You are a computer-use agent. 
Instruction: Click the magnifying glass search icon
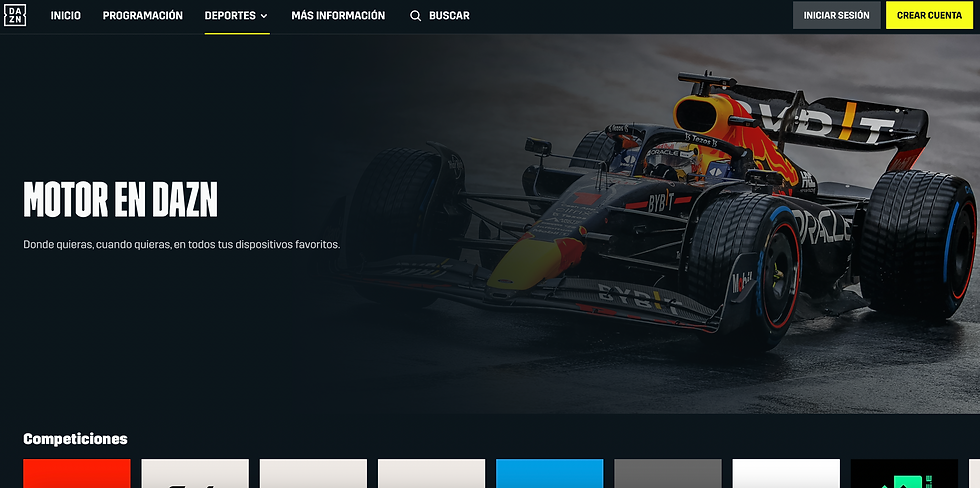pyautogui.click(x=415, y=16)
